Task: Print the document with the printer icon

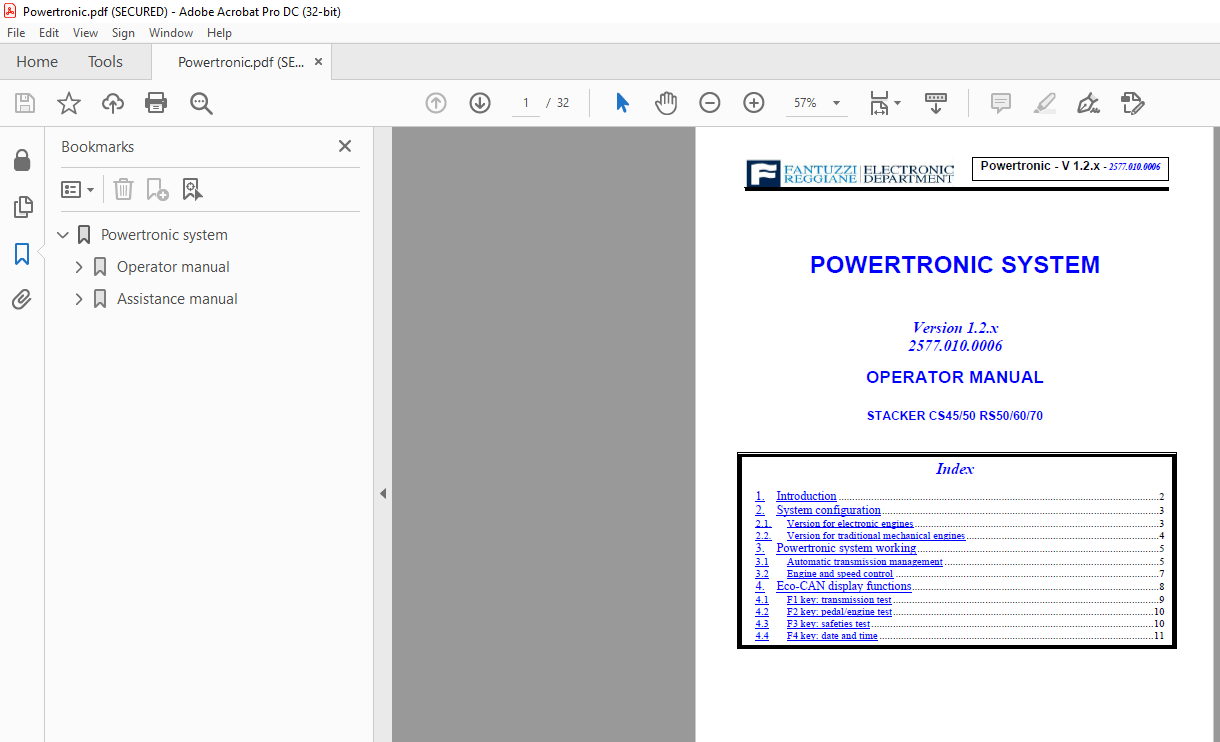Action: pos(156,103)
